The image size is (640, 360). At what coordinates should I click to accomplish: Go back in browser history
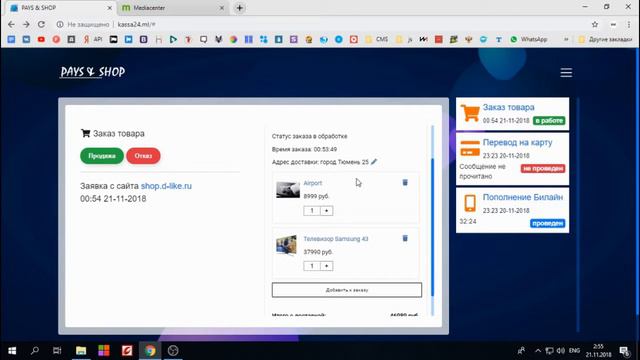tap(11, 24)
